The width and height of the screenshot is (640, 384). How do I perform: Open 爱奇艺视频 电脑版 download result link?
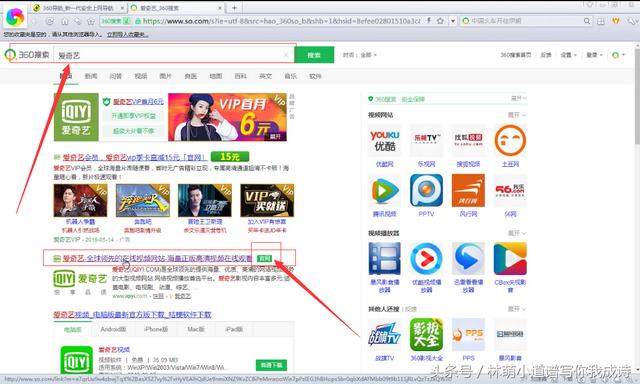tap(132, 315)
